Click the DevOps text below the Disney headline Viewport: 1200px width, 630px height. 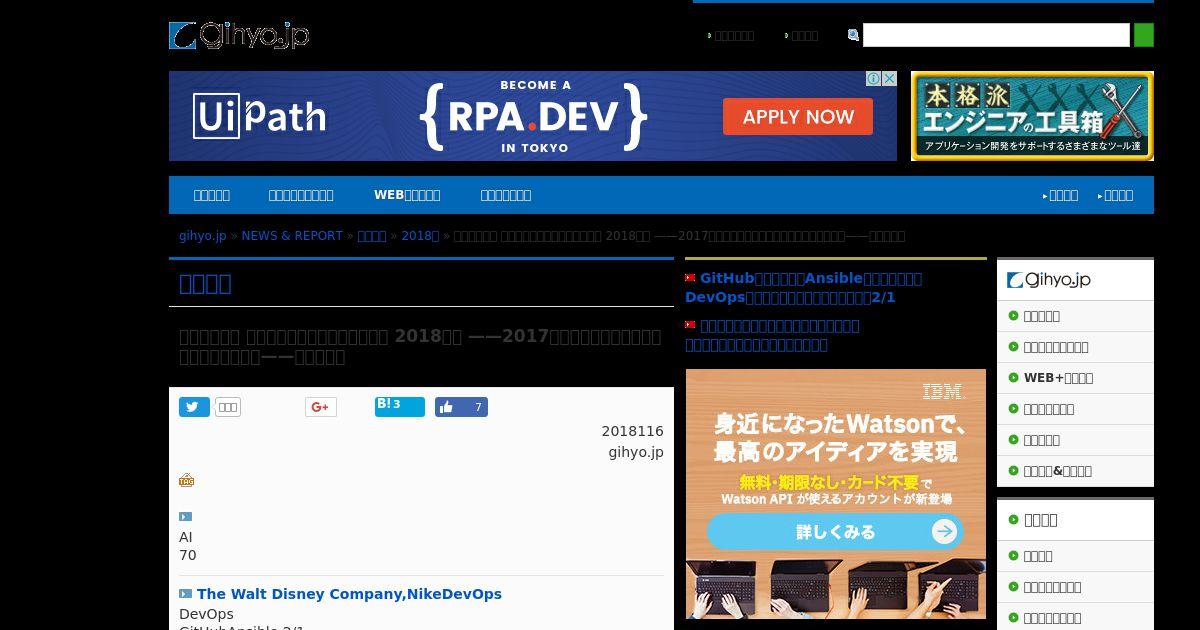point(206,614)
